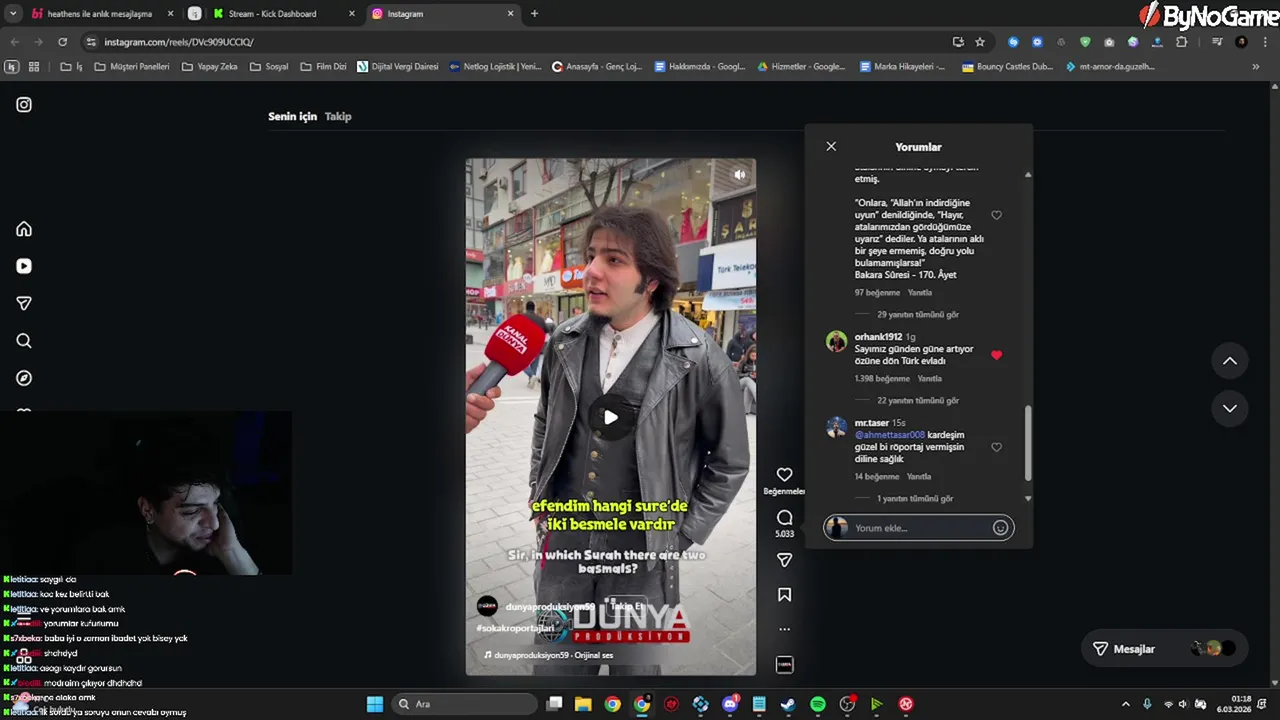Open dunyaproduksiyon59's profile from the reel
The image size is (1280, 720).
(550, 607)
